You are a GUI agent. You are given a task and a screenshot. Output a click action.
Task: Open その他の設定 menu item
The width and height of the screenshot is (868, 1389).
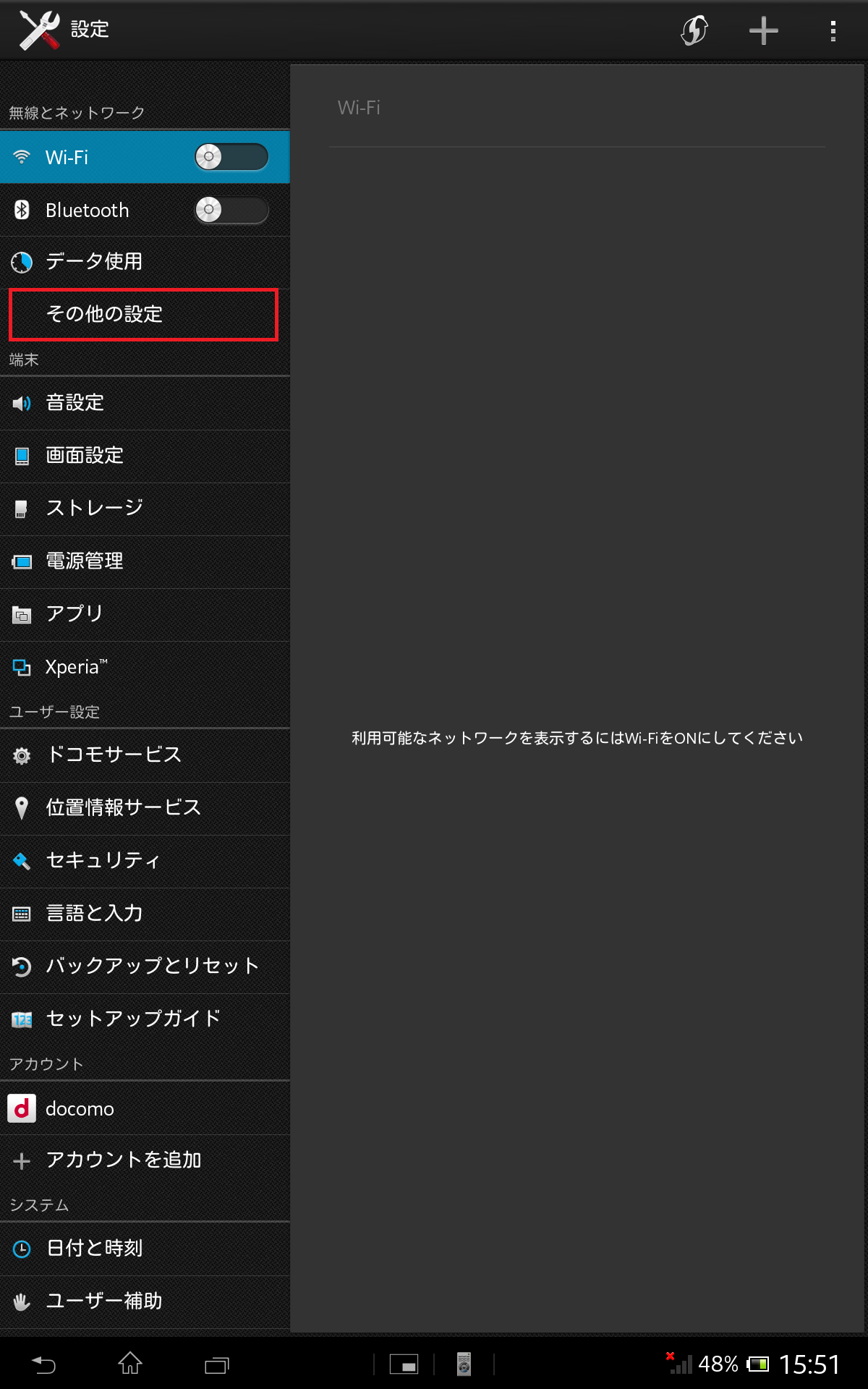(143, 314)
